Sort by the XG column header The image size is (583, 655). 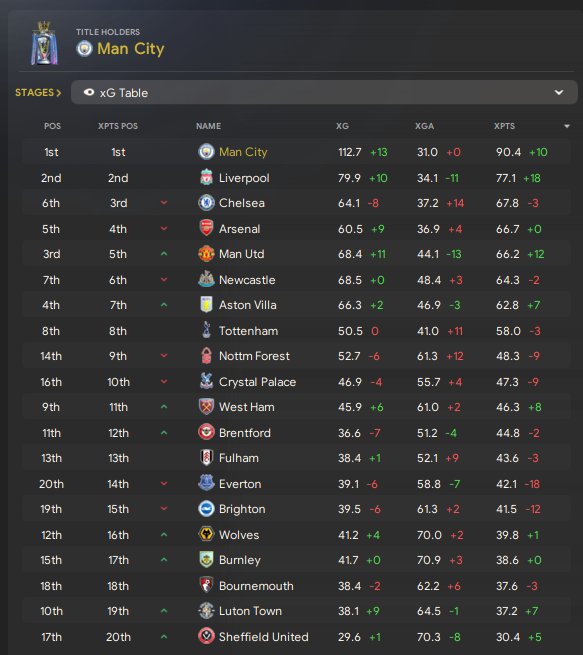click(342, 126)
